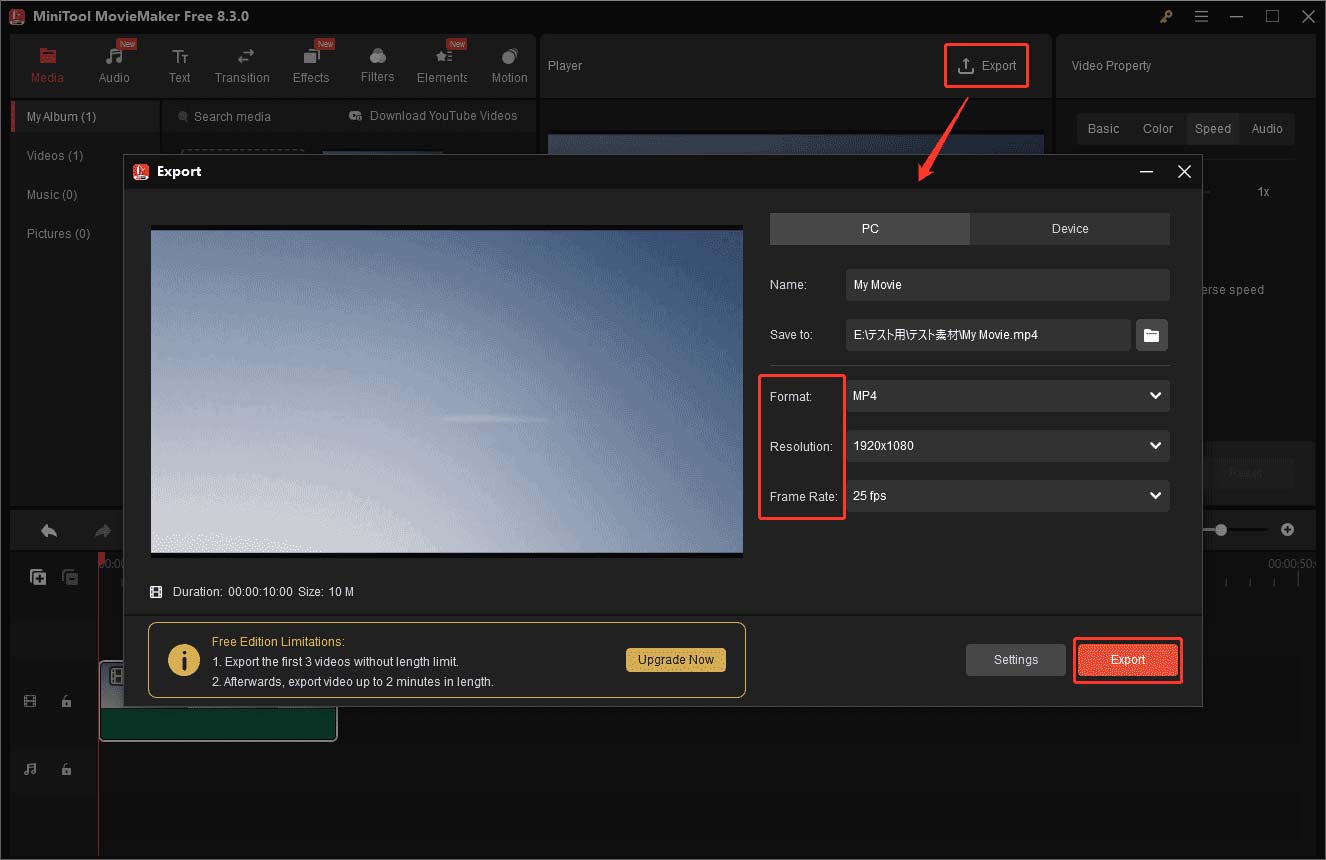Screen dimensions: 1326x860
Task: Open the Audio tab
Action: [114, 66]
